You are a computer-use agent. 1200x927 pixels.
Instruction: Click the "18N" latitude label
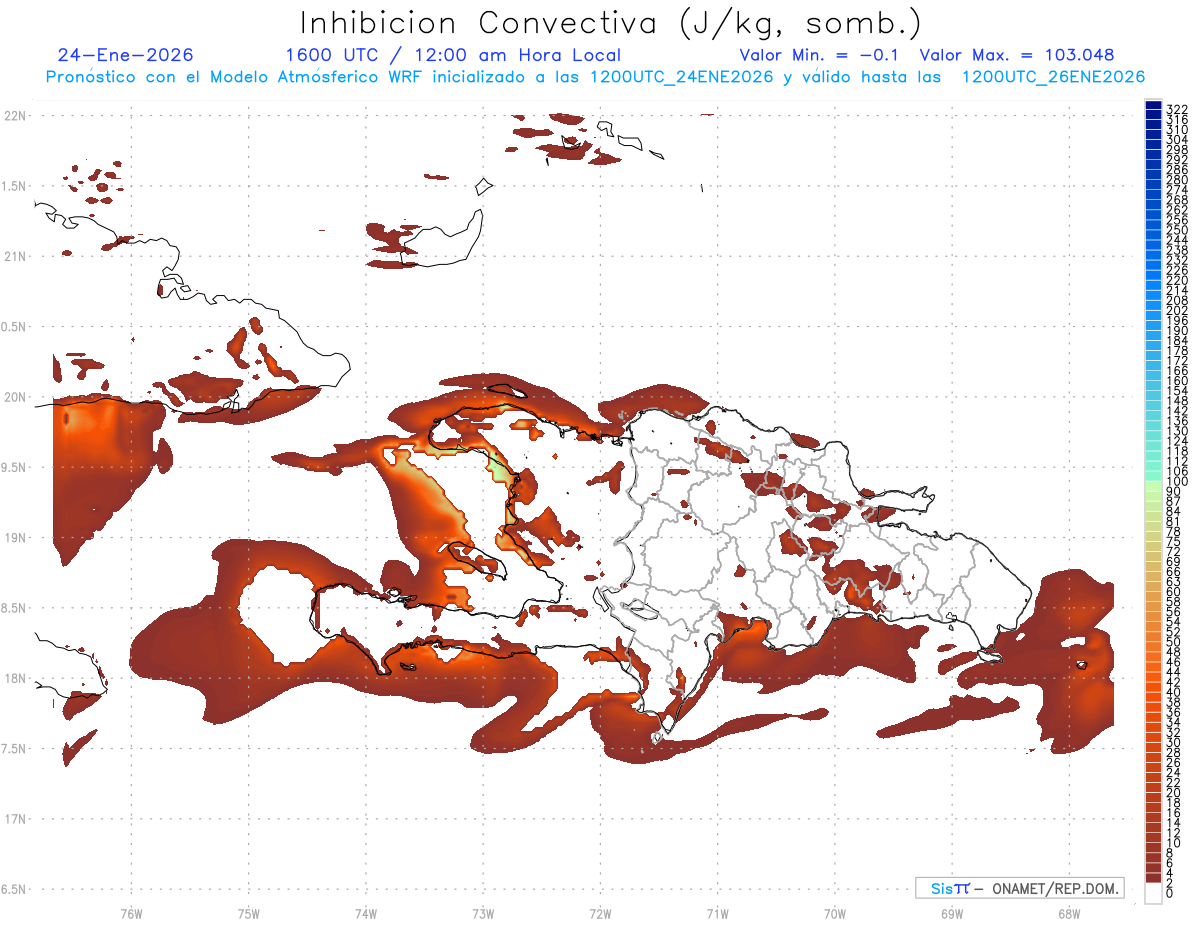click(16, 678)
